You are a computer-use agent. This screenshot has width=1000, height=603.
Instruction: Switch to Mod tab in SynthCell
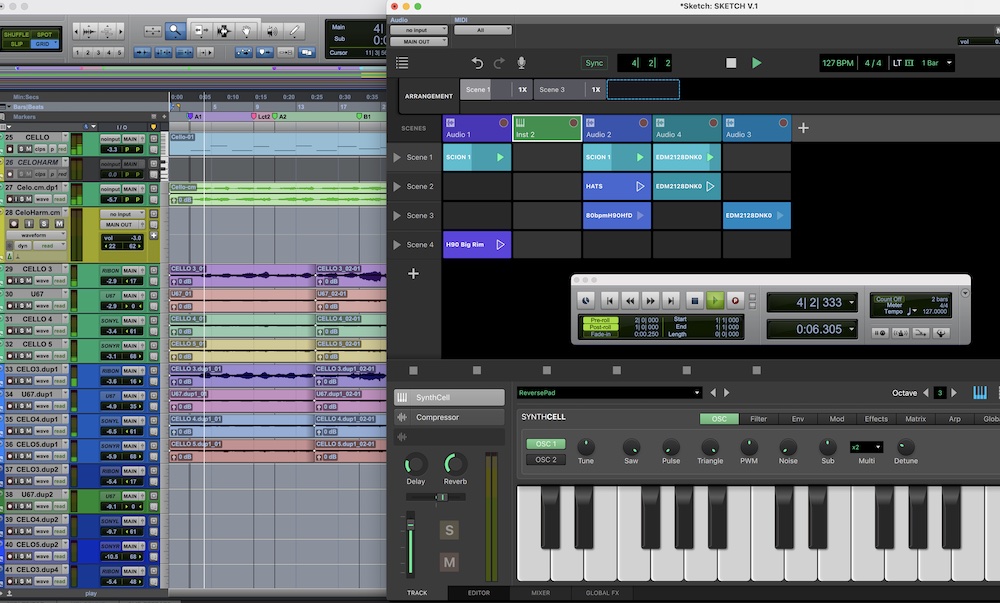click(837, 419)
